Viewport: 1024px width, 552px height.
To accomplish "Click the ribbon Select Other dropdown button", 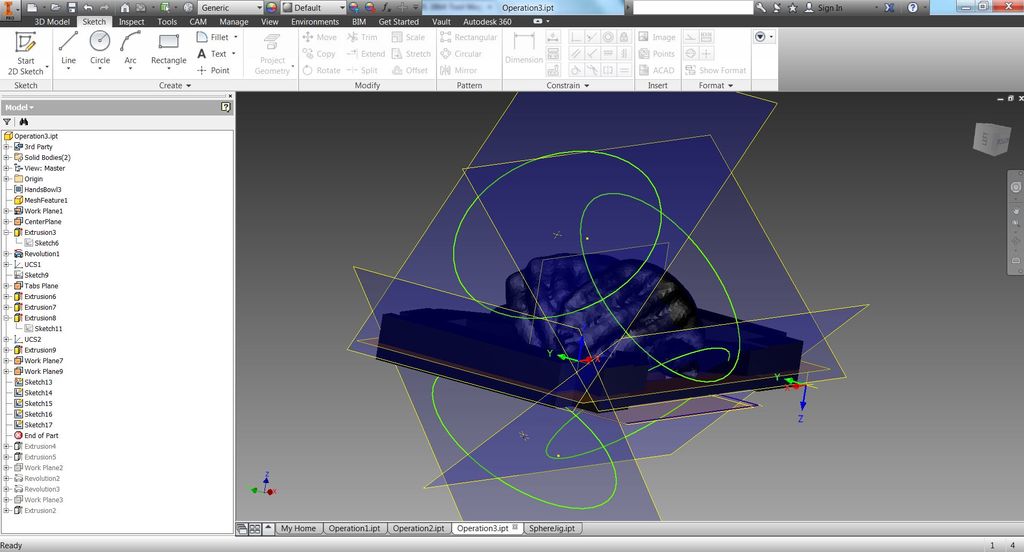I will (763, 37).
